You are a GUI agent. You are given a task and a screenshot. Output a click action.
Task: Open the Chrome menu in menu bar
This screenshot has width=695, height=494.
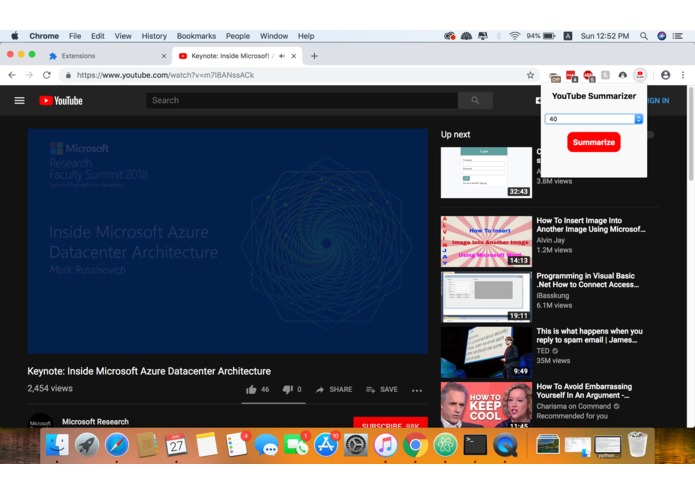[44, 36]
